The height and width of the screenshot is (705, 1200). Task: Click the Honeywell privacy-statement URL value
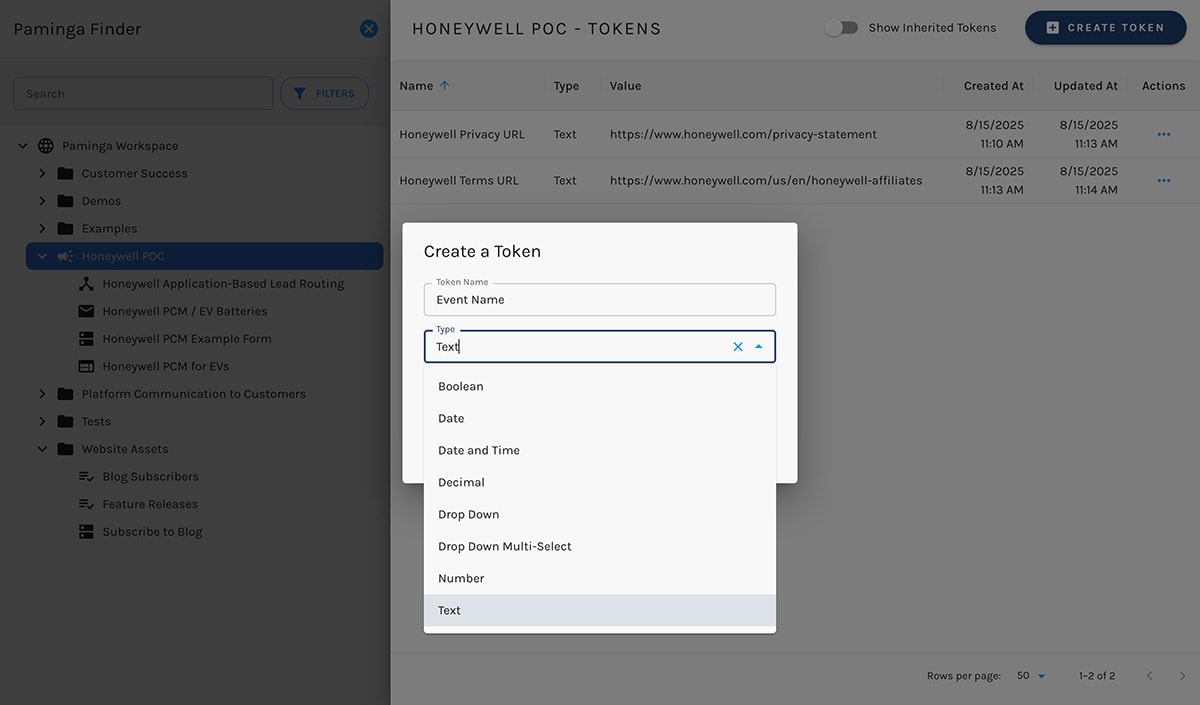coord(743,134)
